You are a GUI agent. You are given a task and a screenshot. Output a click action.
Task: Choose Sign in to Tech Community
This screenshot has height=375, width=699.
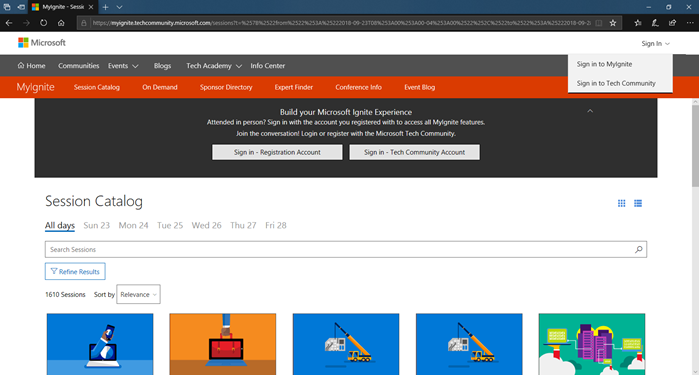[x=616, y=83]
